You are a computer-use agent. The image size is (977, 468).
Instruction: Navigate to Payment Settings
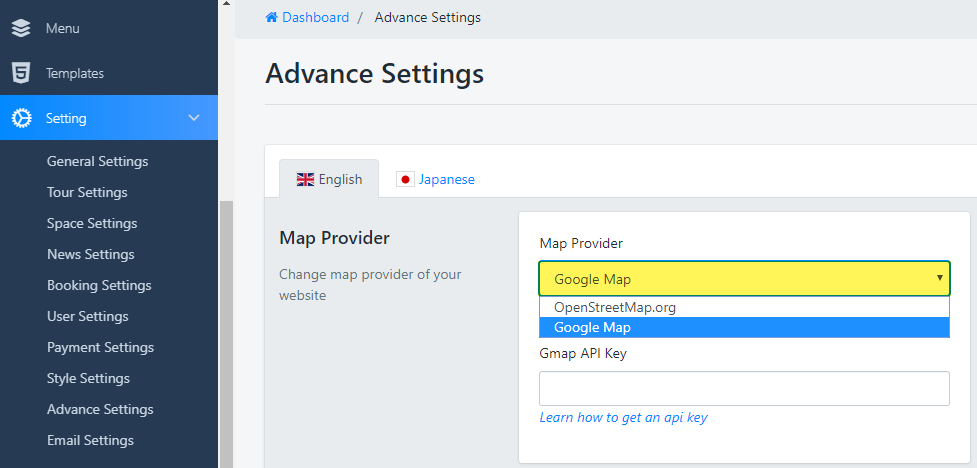click(100, 347)
